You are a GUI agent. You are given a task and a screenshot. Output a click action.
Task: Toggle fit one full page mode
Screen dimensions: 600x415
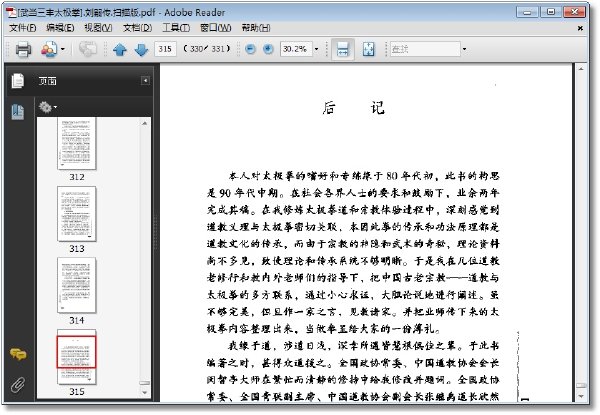point(368,49)
